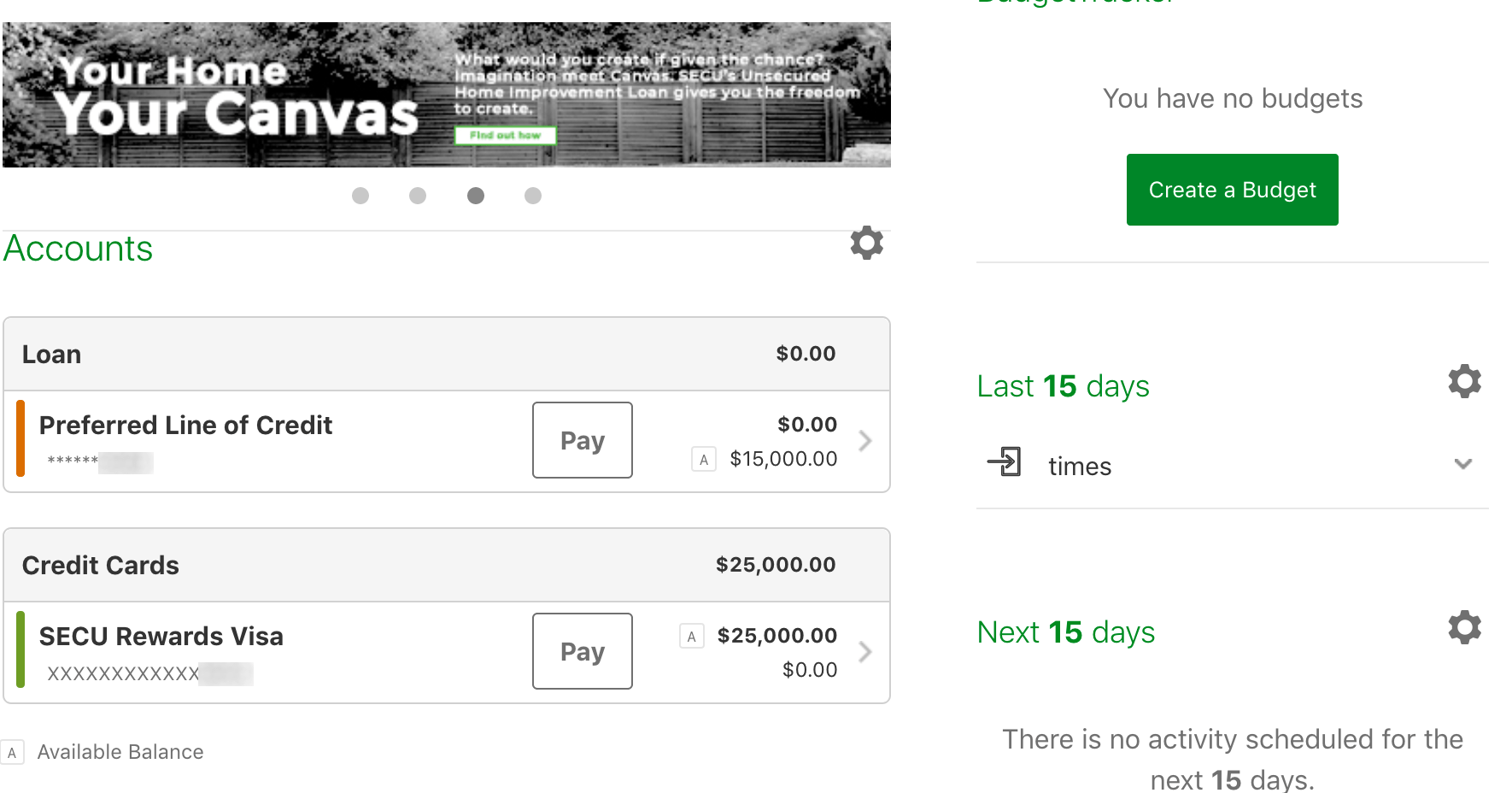Pay the Preferred Line of Credit

click(x=582, y=440)
